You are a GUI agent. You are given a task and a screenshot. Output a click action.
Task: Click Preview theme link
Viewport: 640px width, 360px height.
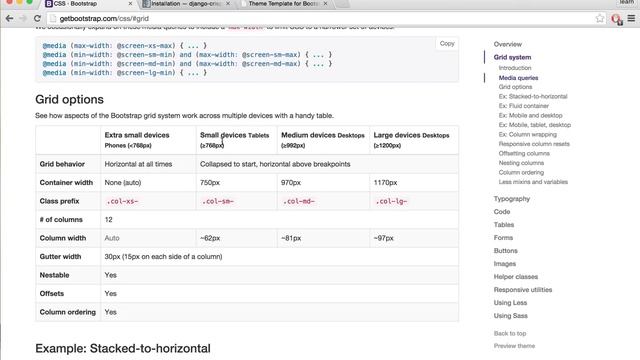(514, 346)
